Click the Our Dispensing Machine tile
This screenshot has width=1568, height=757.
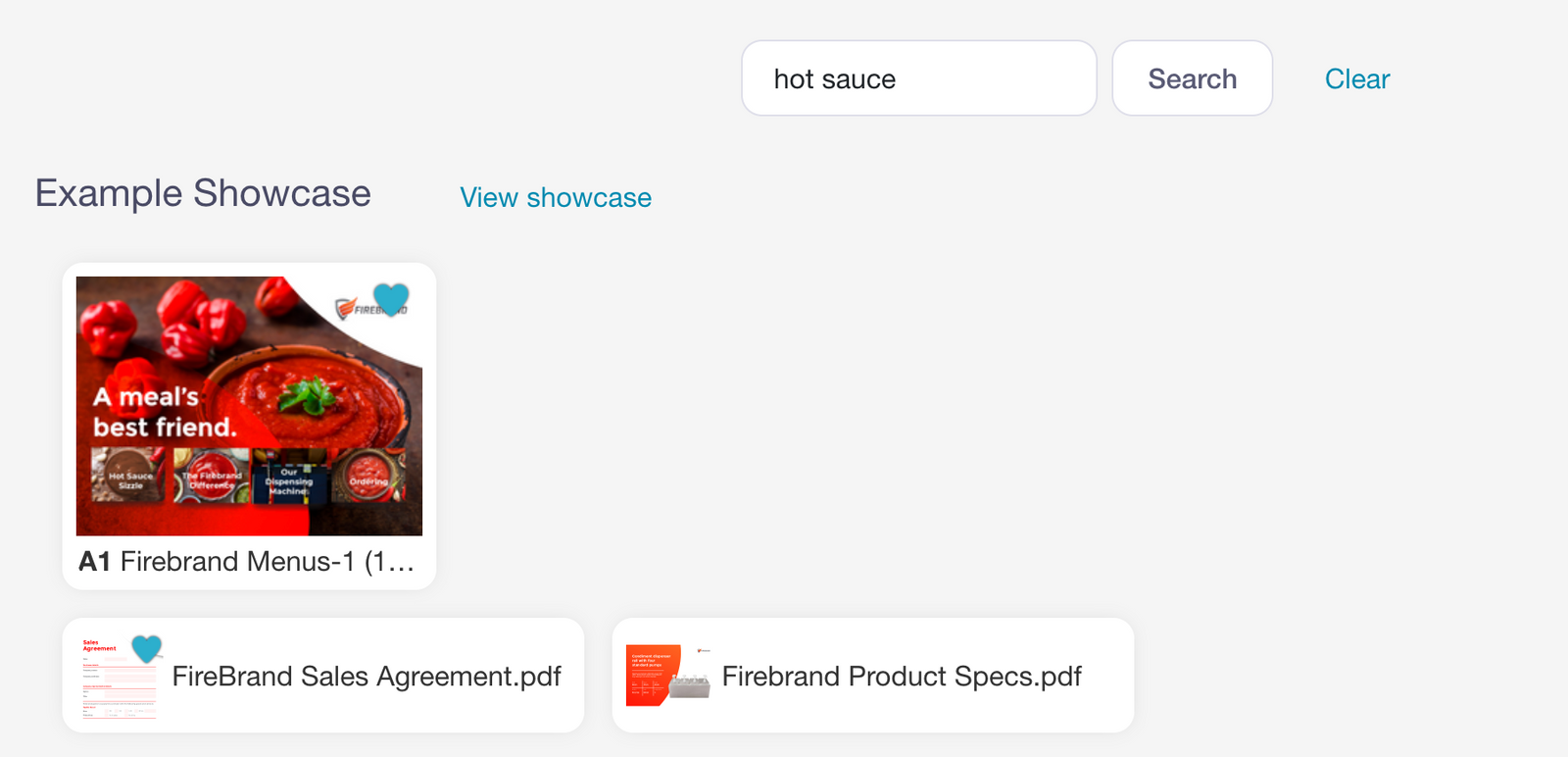click(287, 479)
